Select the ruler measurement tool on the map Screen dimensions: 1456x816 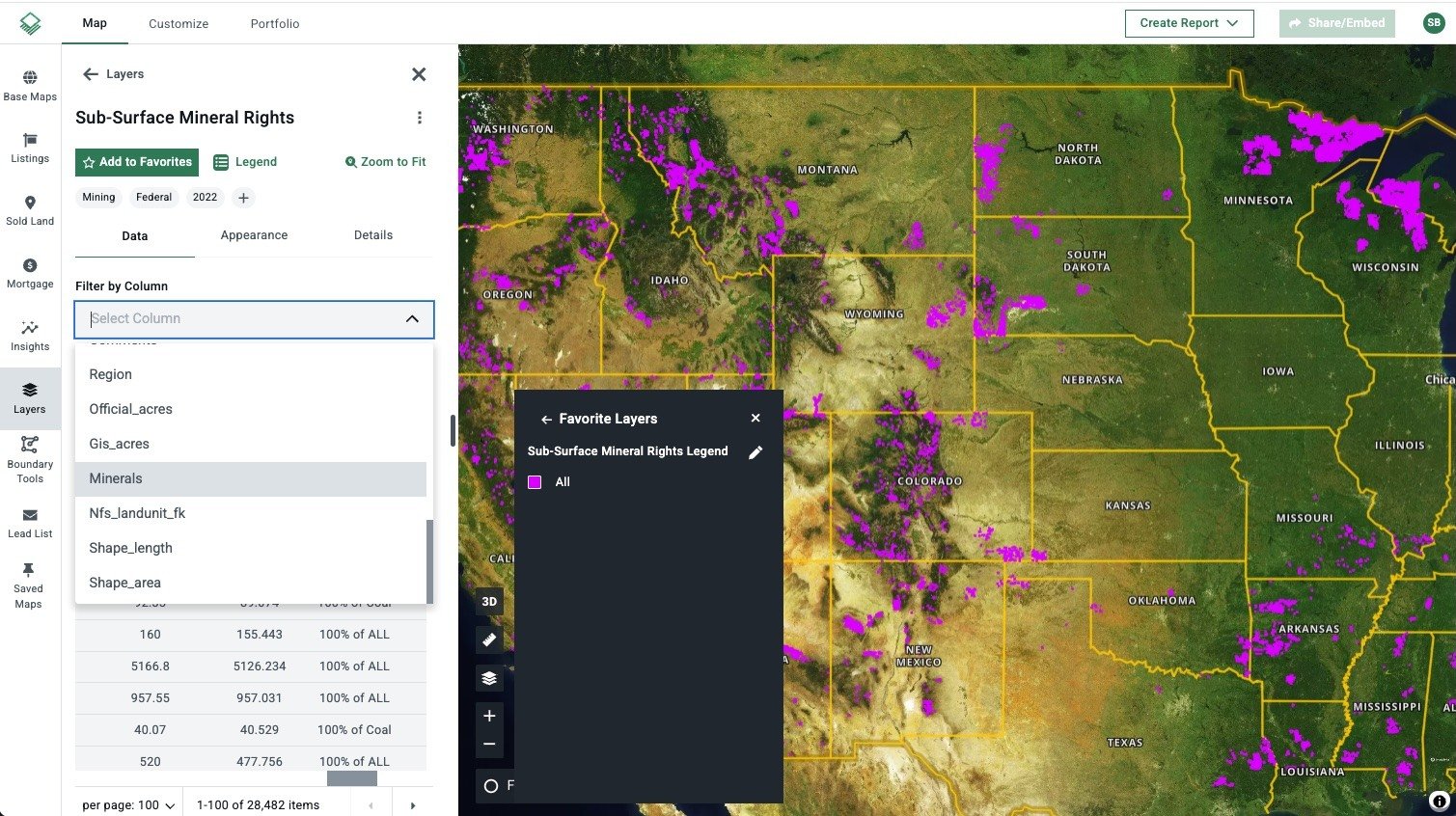(x=489, y=639)
